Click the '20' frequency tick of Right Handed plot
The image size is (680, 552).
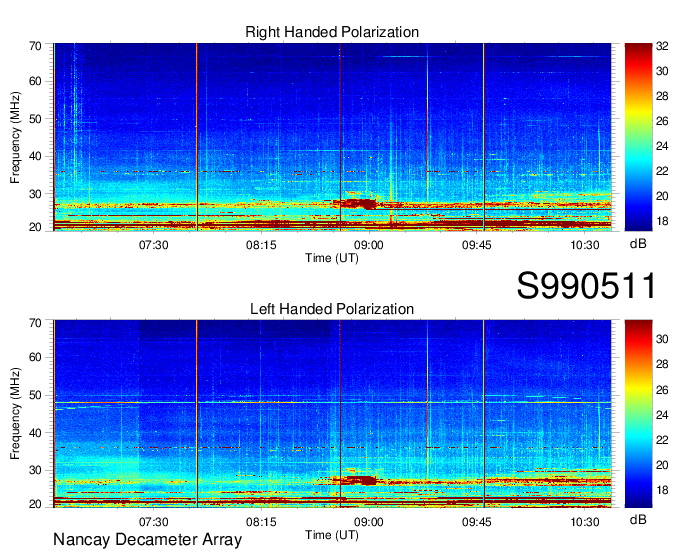point(35,227)
